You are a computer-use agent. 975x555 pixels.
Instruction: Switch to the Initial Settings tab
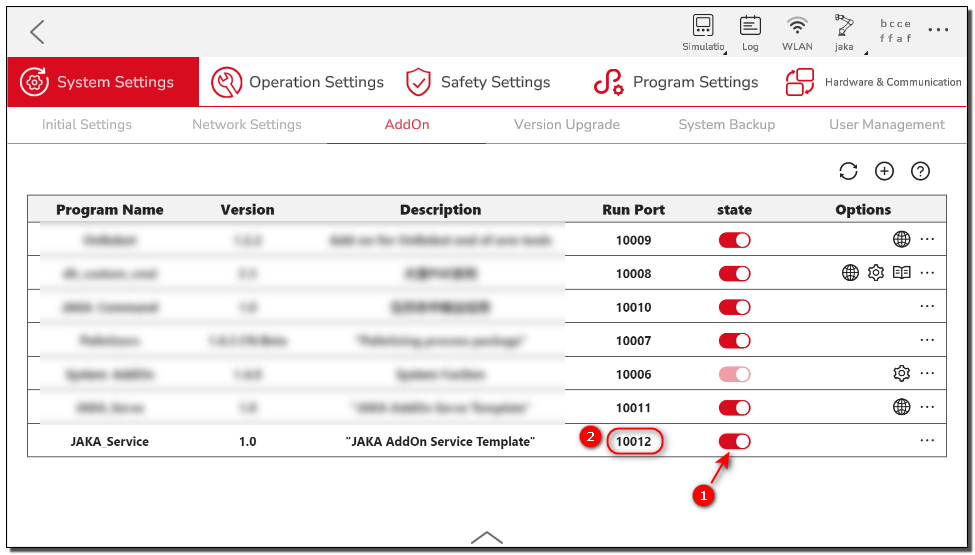point(86,125)
